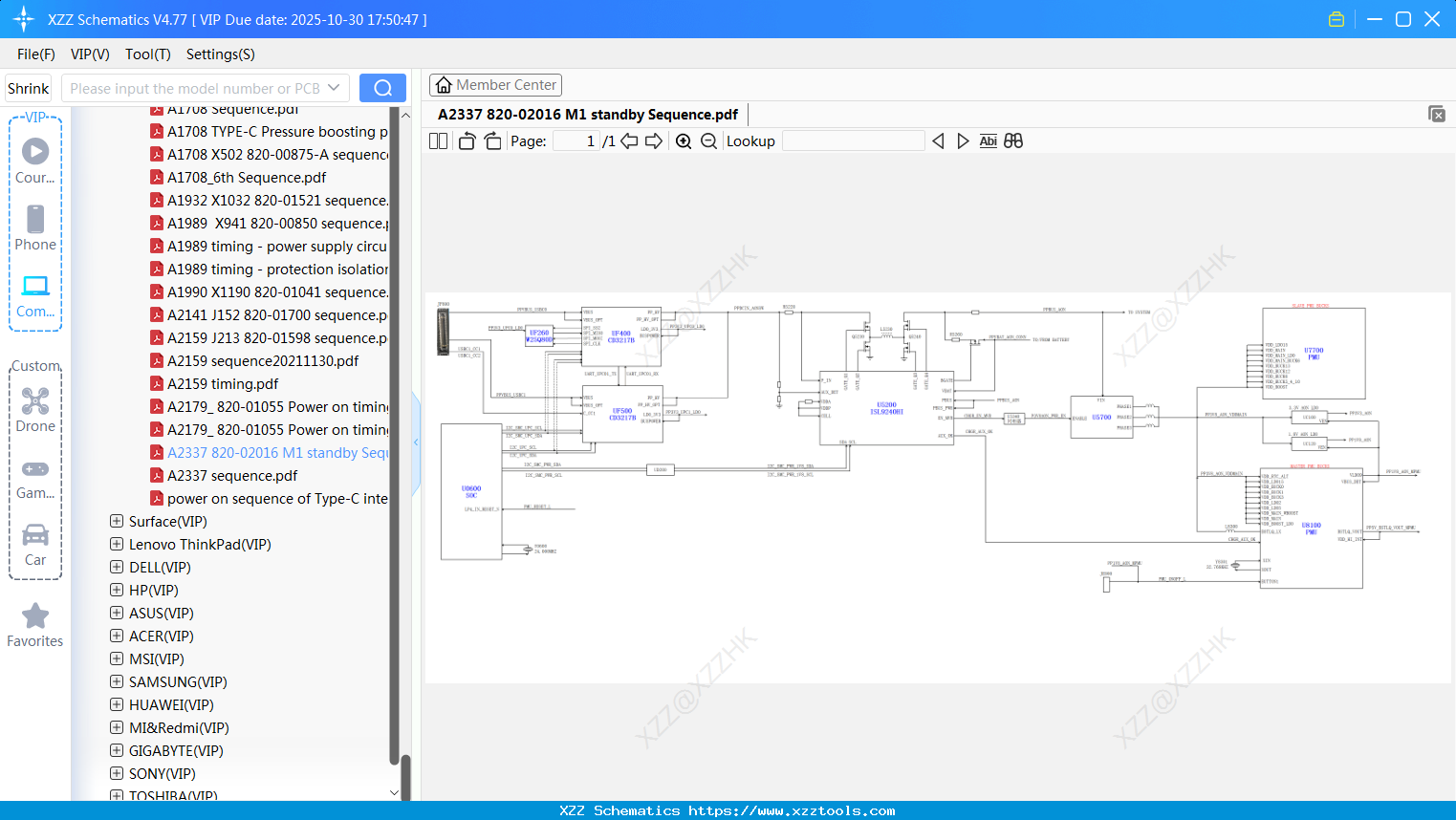Go to next page arrow
This screenshot has width=1456, height=820.
(654, 141)
